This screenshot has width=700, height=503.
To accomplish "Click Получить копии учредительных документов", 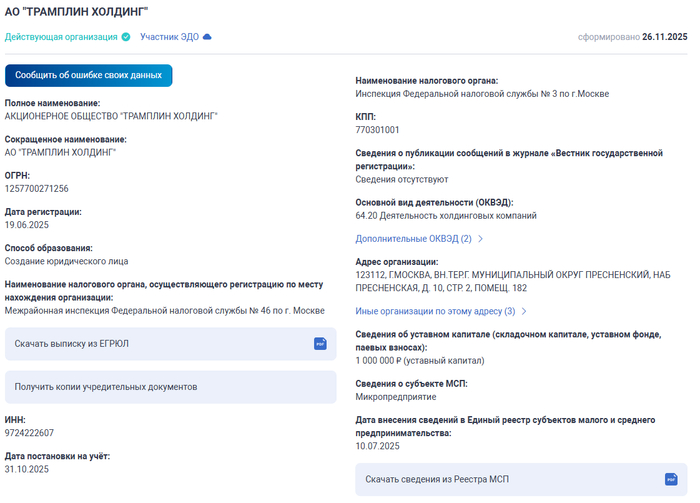I will click(106, 386).
